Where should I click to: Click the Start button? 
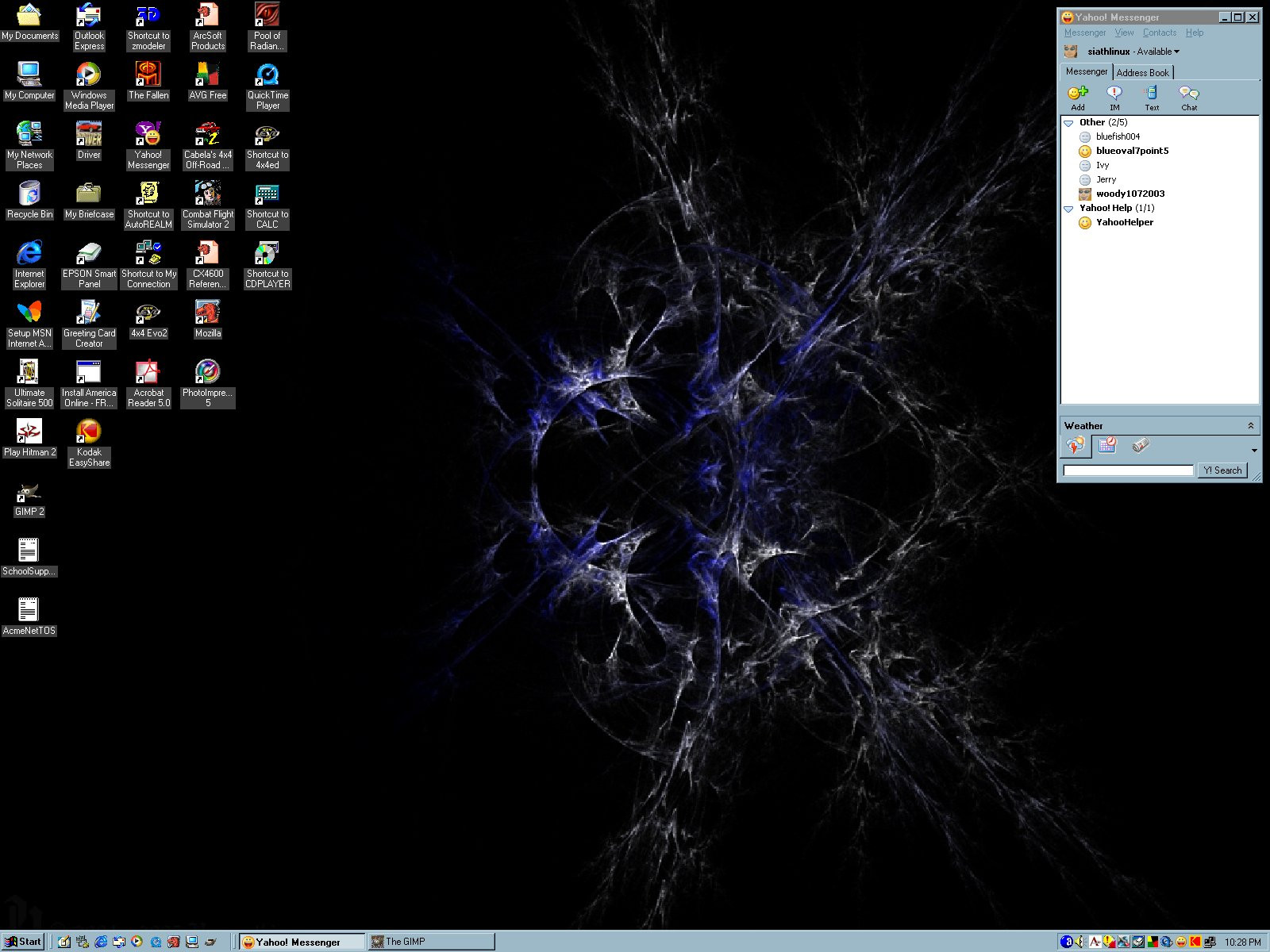click(23, 942)
